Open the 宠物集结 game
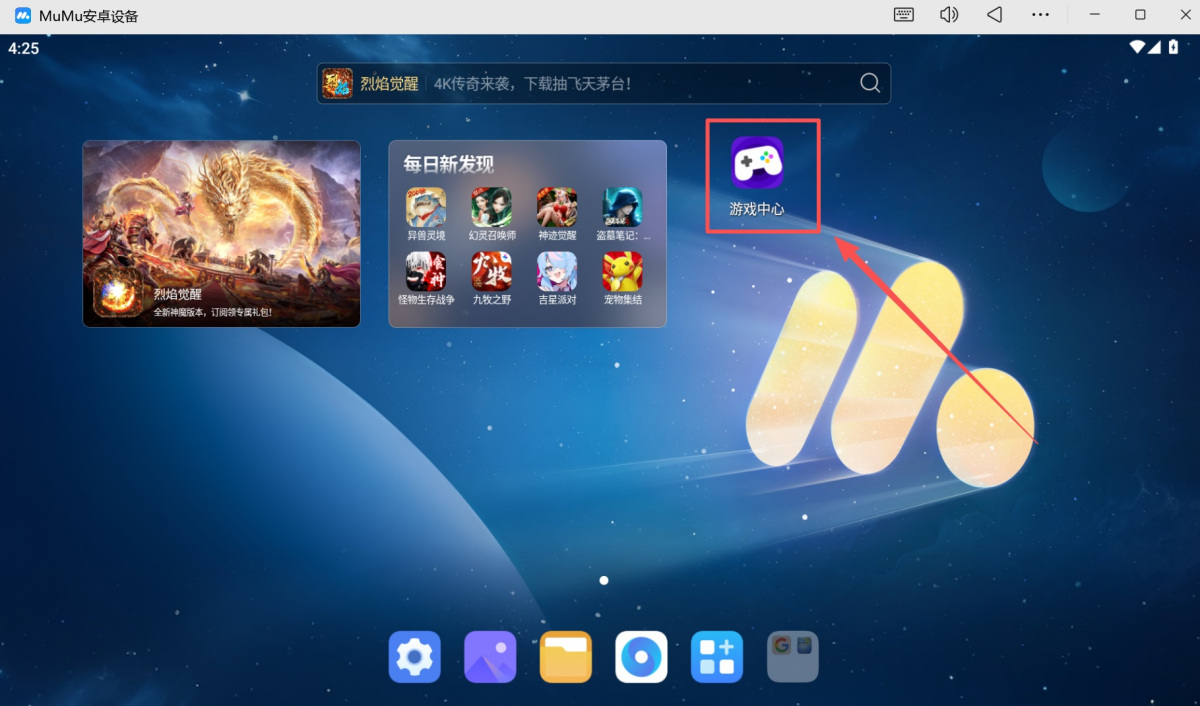1200x706 pixels. 621,272
